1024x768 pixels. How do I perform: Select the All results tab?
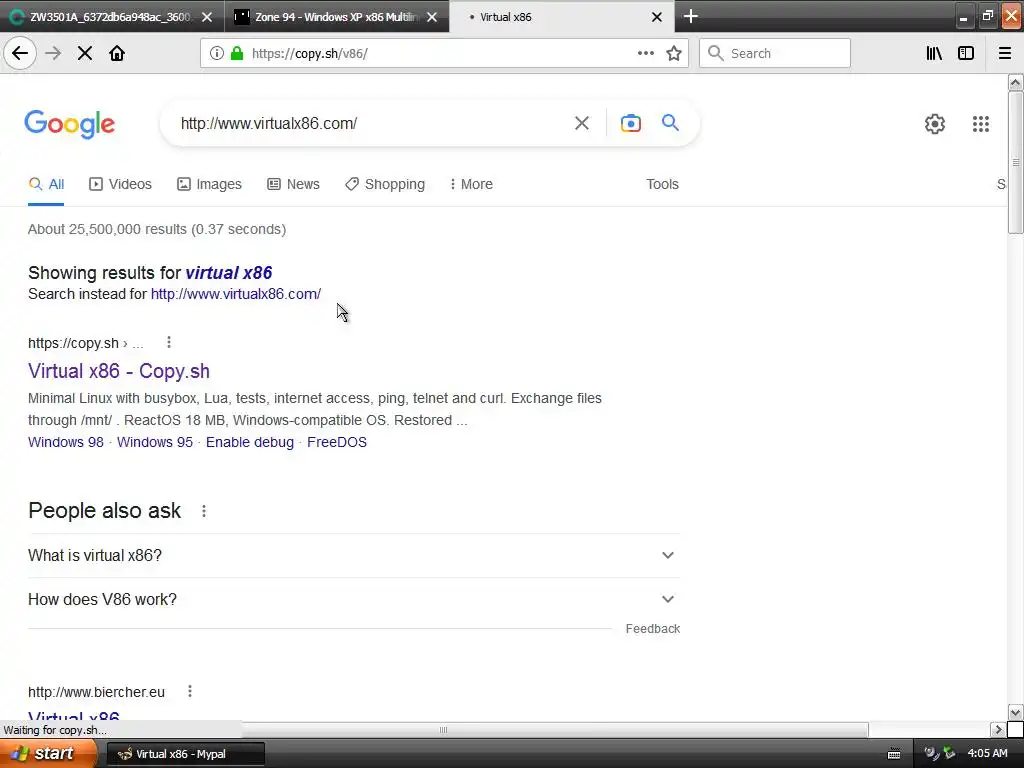pos(46,184)
